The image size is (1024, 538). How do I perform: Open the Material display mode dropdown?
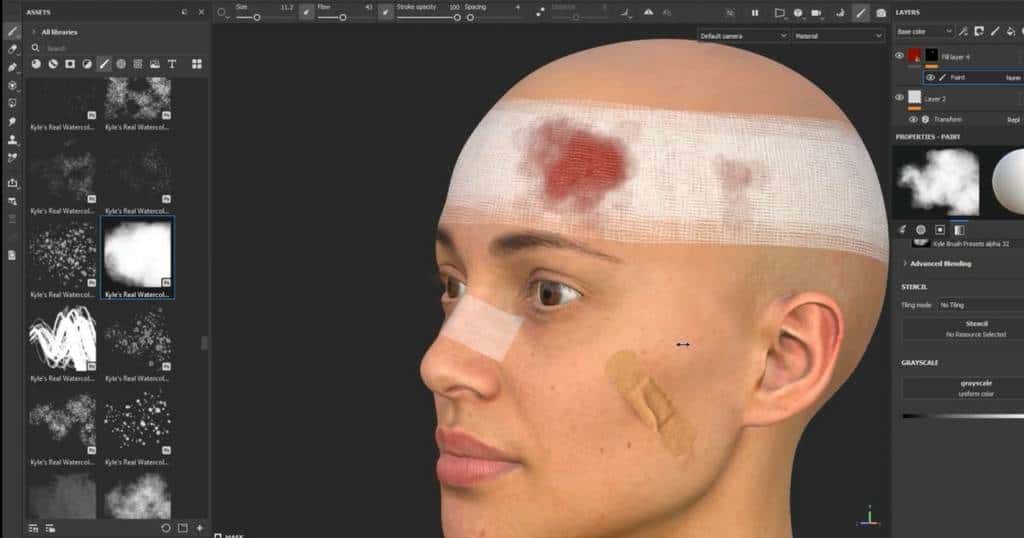(x=839, y=36)
